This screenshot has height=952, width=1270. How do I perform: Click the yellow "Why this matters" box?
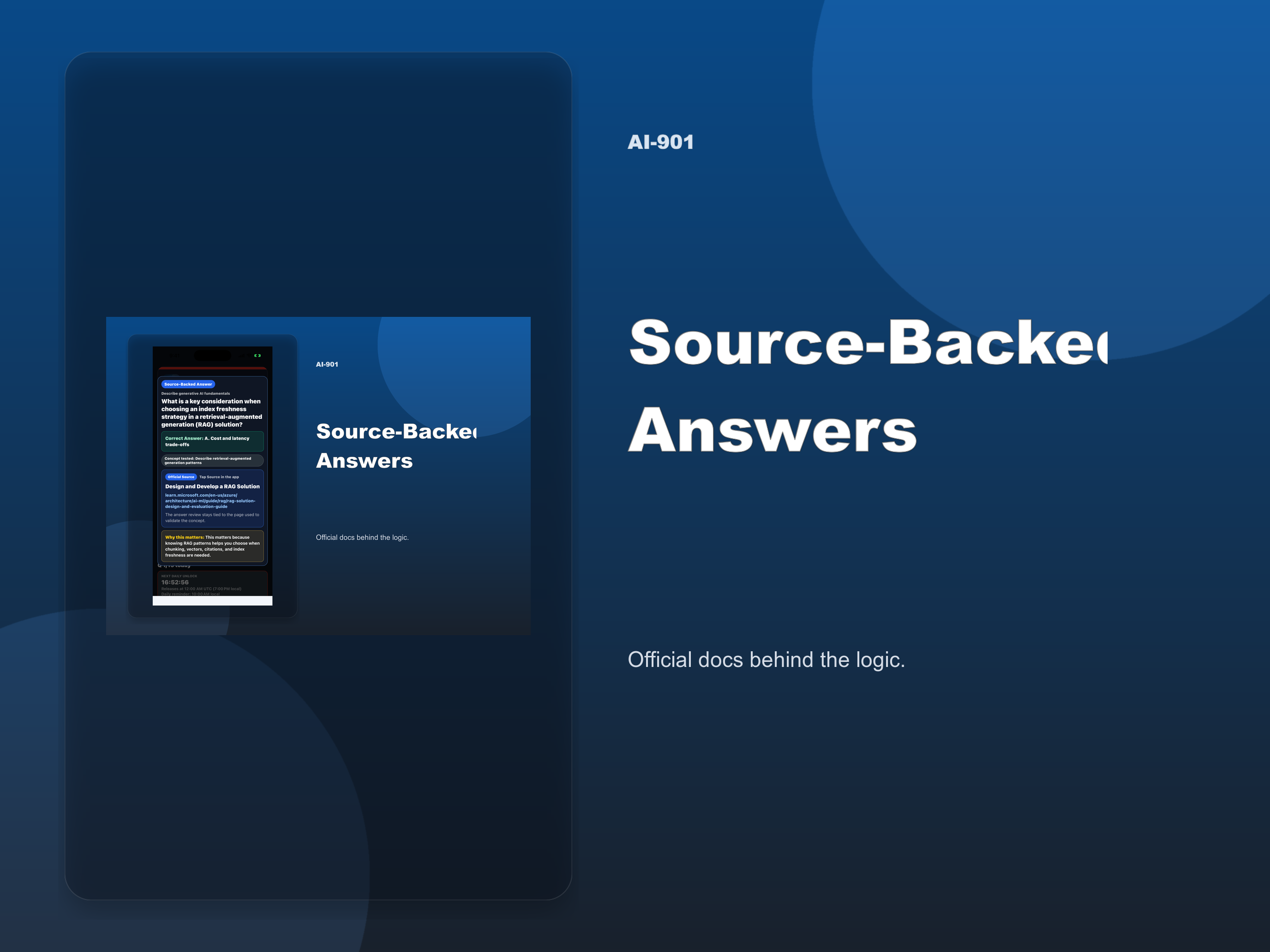pyautogui.click(x=212, y=546)
